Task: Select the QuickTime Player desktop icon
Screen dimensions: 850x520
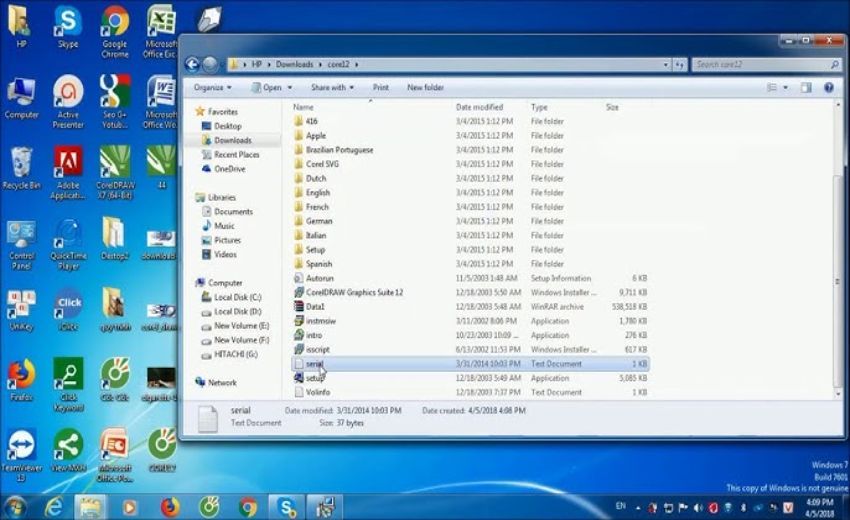Action: coord(68,245)
